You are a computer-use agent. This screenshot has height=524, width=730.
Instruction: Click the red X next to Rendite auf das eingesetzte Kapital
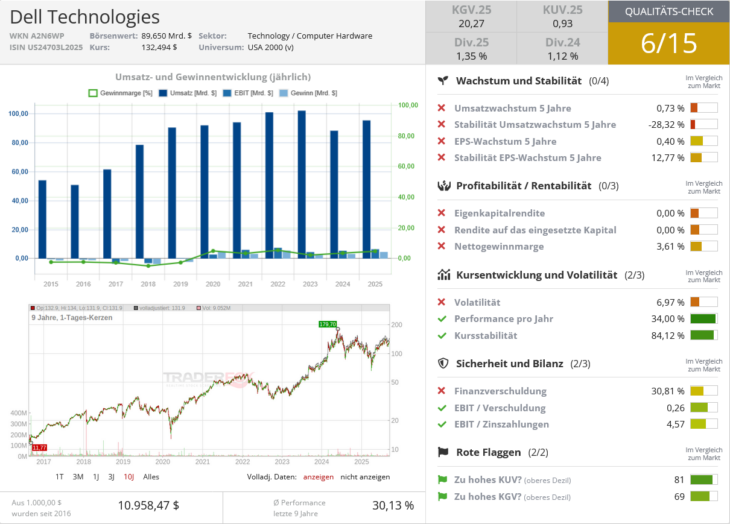[441, 229]
